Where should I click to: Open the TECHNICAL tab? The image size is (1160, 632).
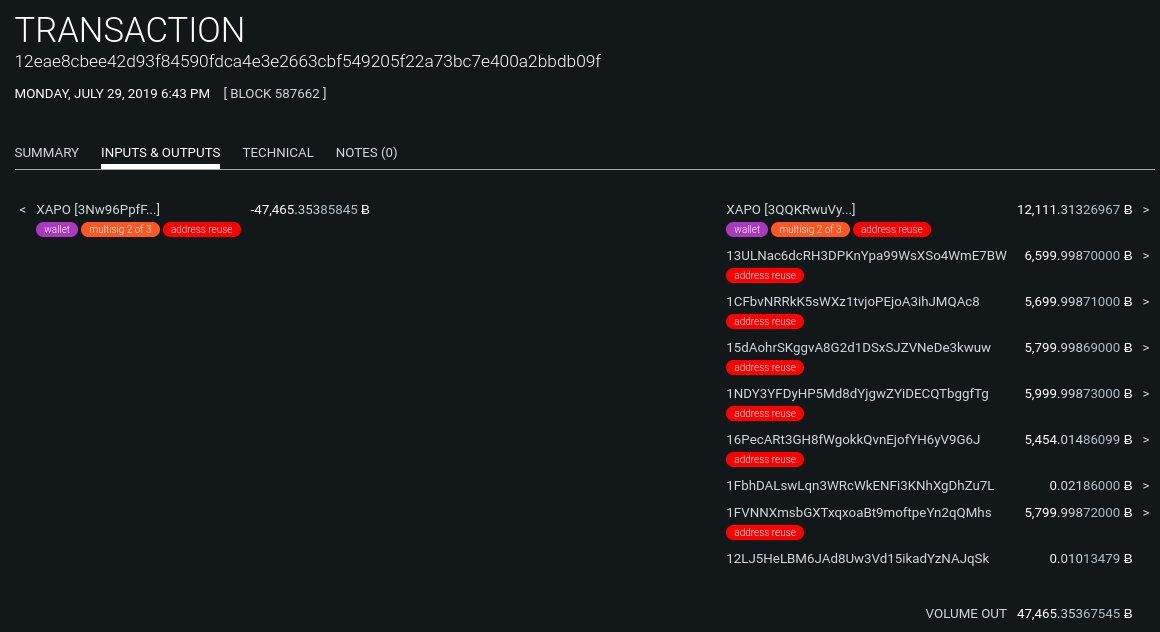[x=278, y=152]
